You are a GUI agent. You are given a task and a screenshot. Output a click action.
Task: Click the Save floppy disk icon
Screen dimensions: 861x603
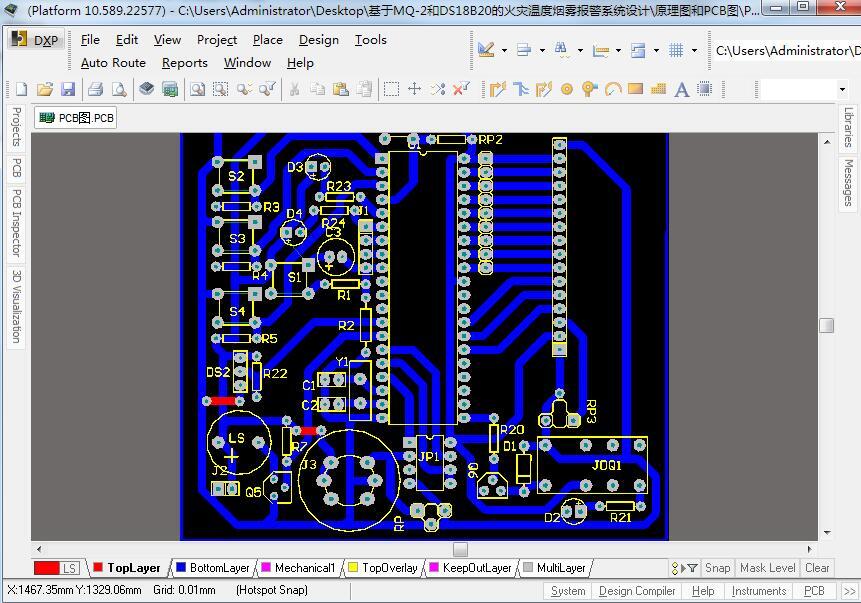click(68, 89)
